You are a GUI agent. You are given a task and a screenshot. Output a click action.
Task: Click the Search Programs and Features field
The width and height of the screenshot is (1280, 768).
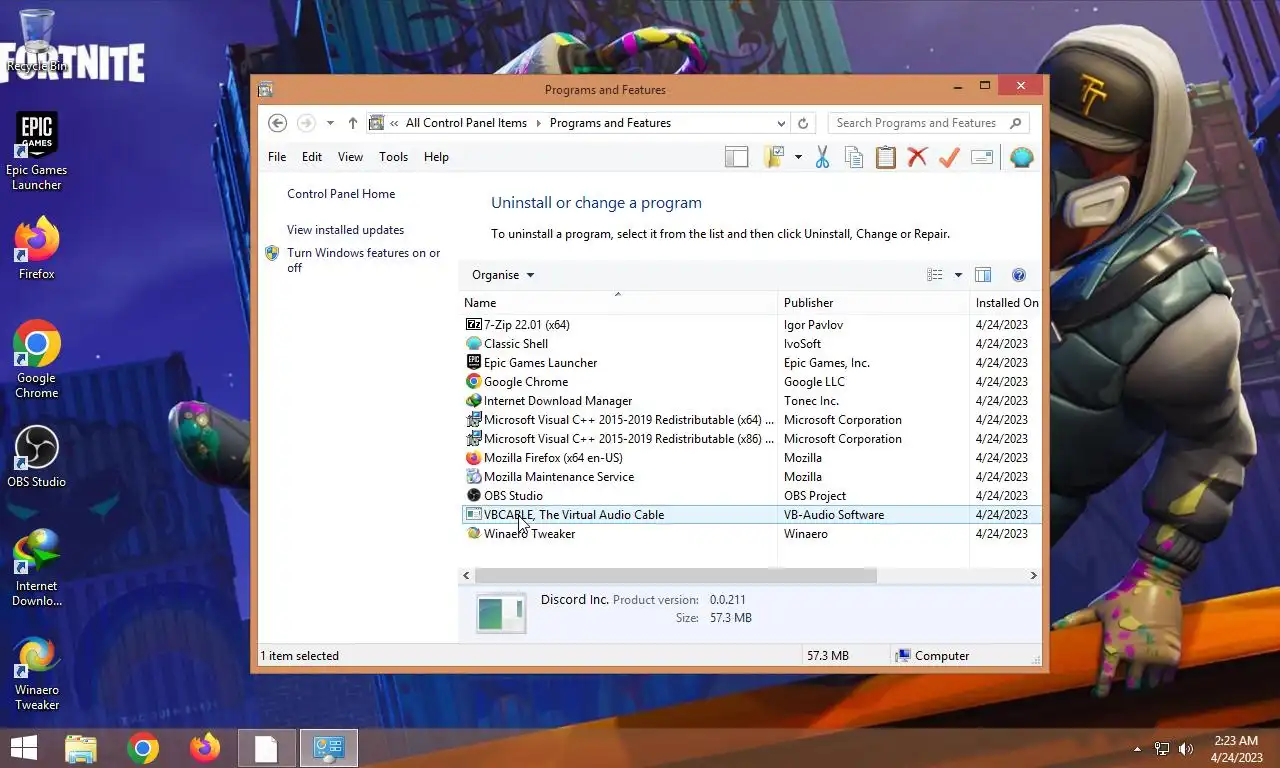[x=928, y=123]
